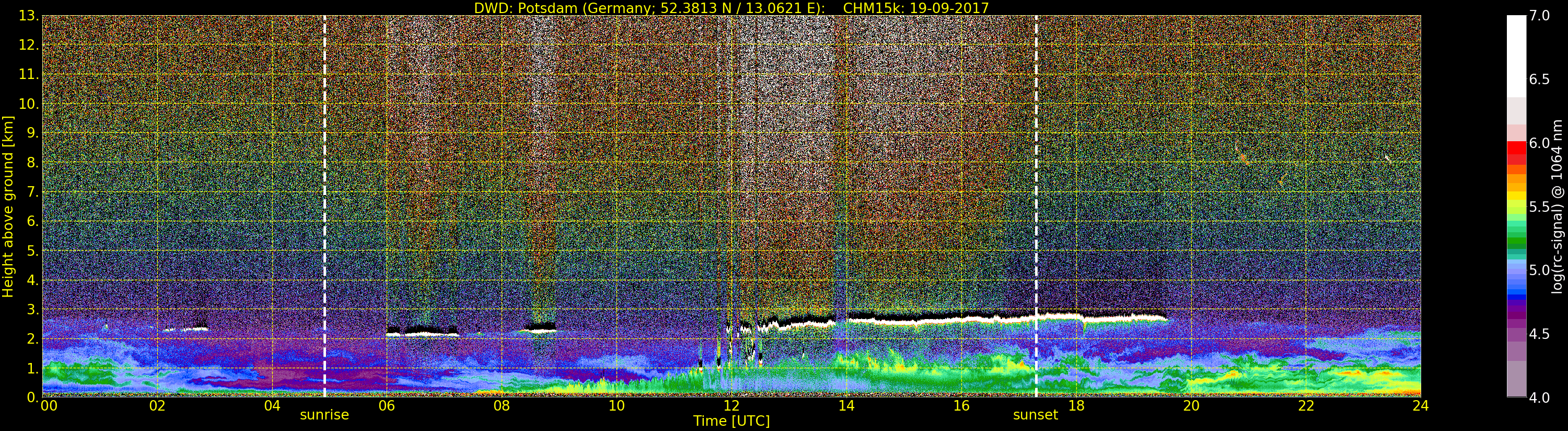The height and width of the screenshot is (431, 1568).
Task: Click the height-axis tick label "12."
Action: pos(28,45)
